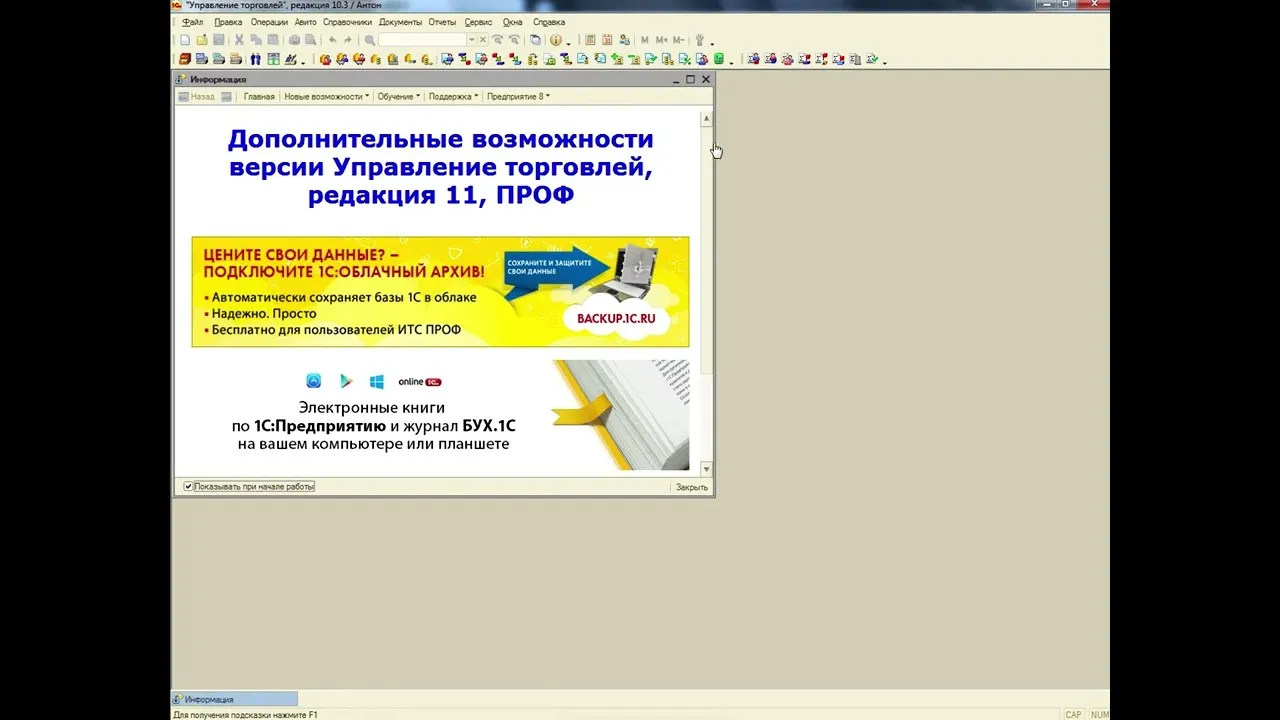The image size is (1280, 720).
Task: Click the Undo arrow icon
Action: tap(333, 40)
